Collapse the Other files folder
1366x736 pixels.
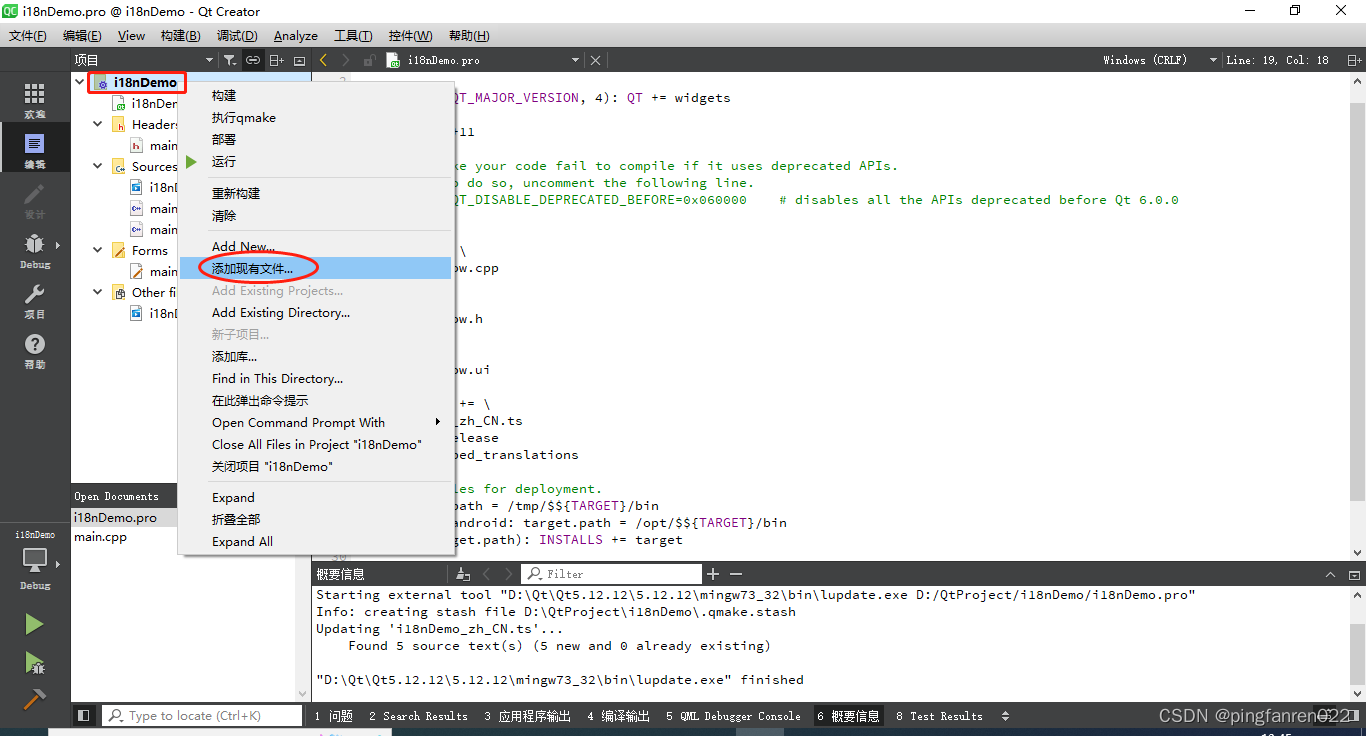pyautogui.click(x=98, y=293)
